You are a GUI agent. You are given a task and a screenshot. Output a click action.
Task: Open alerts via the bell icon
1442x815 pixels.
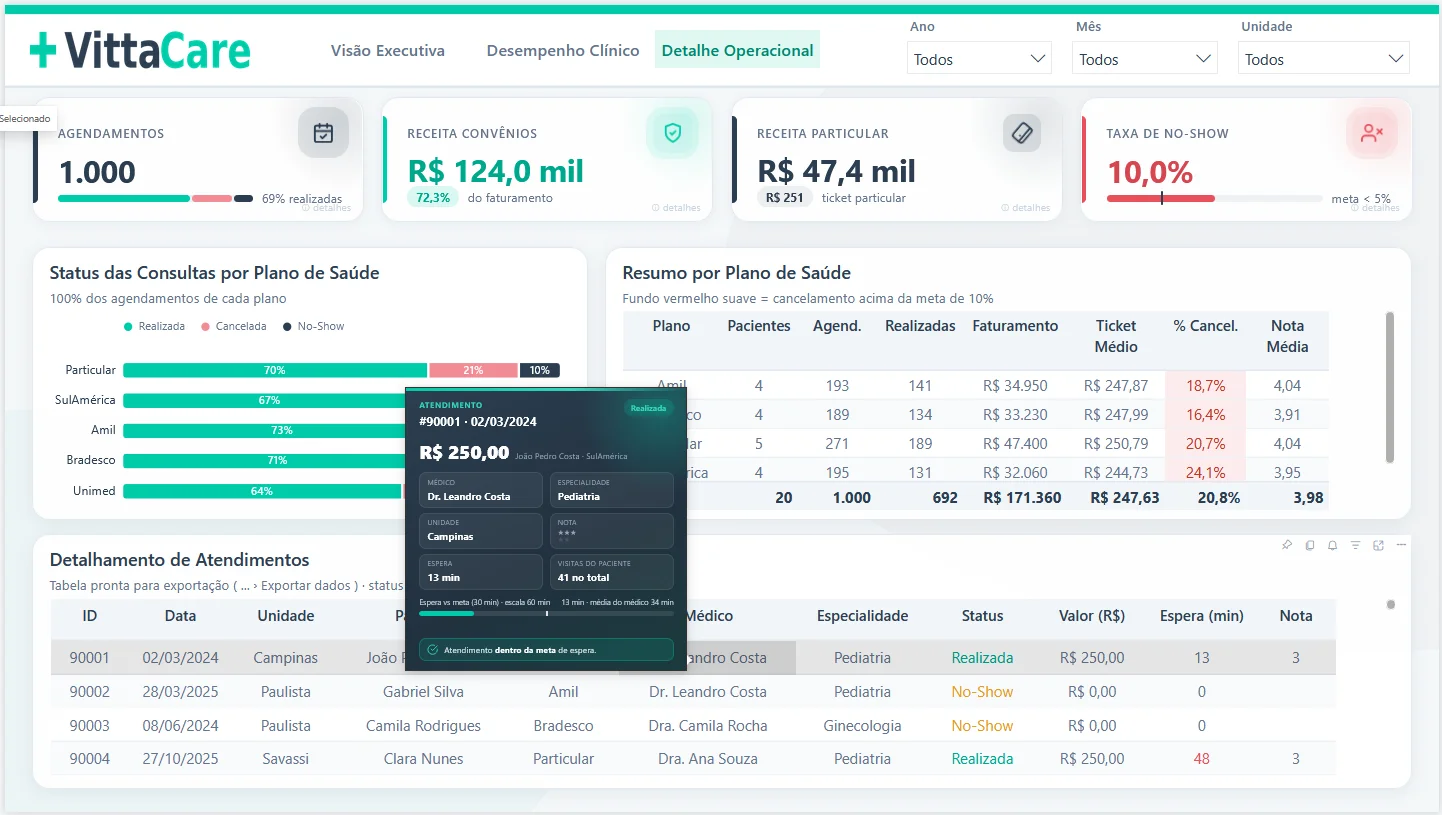[x=1333, y=545]
